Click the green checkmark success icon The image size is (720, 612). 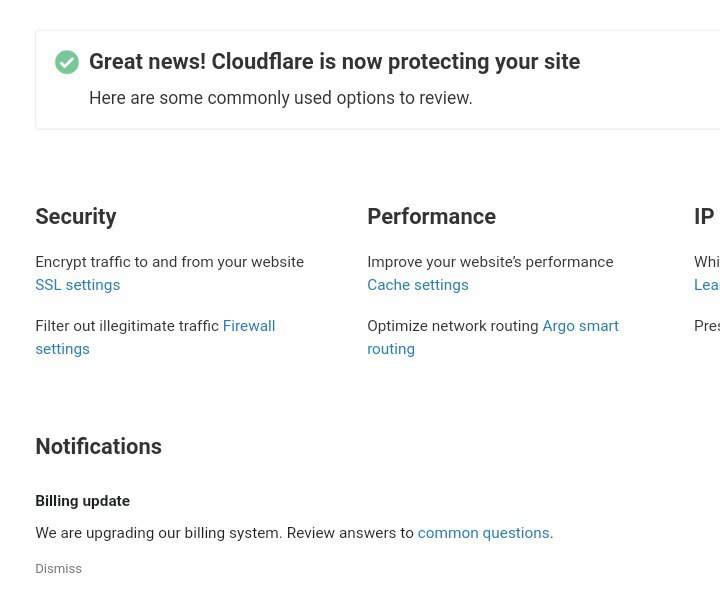click(67, 62)
